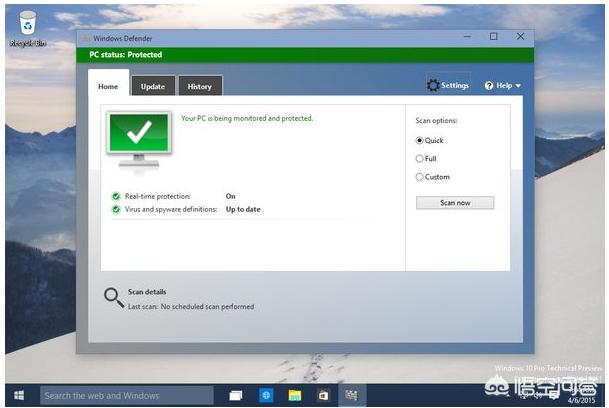609x408 pixels.
Task: Click the 'PC status: Protected' text
Action: (x=126, y=55)
